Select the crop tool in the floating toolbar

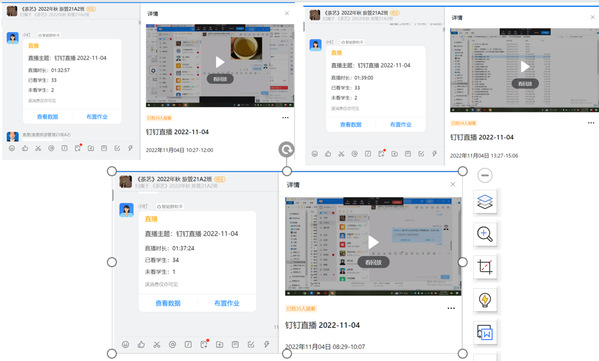click(x=485, y=266)
